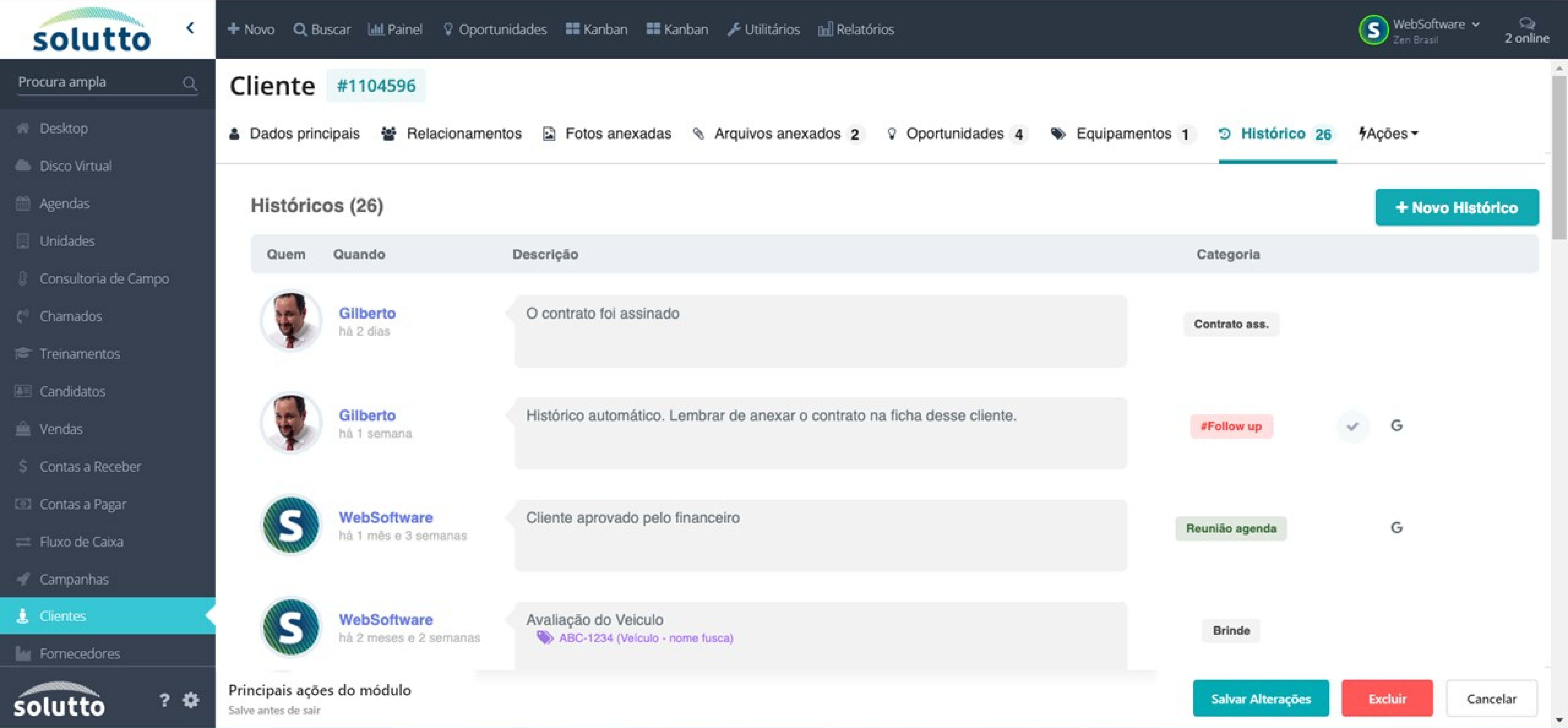Switch to the Oportunidades client tab
The width and height of the screenshot is (1568, 728).
point(957,134)
